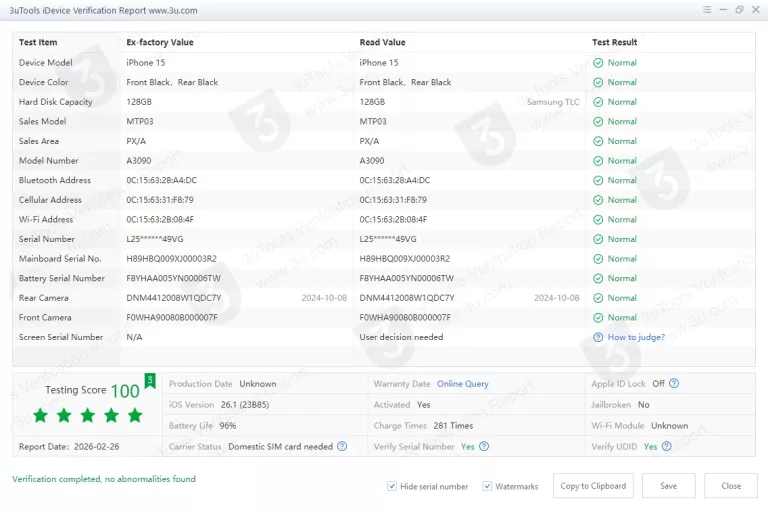Open the Online Query warranty link

(463, 383)
